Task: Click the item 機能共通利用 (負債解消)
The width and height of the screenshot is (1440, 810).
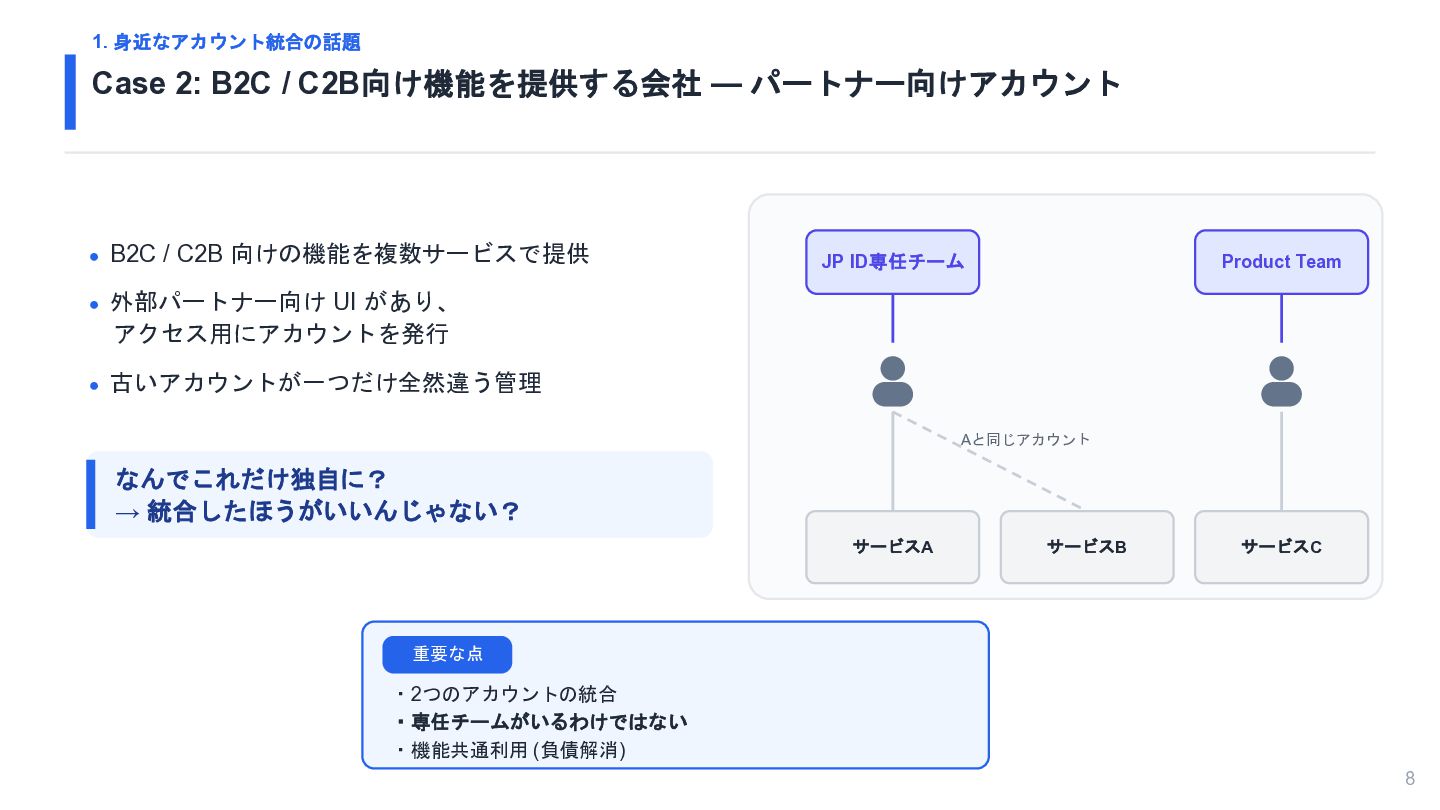Action: pos(510,750)
